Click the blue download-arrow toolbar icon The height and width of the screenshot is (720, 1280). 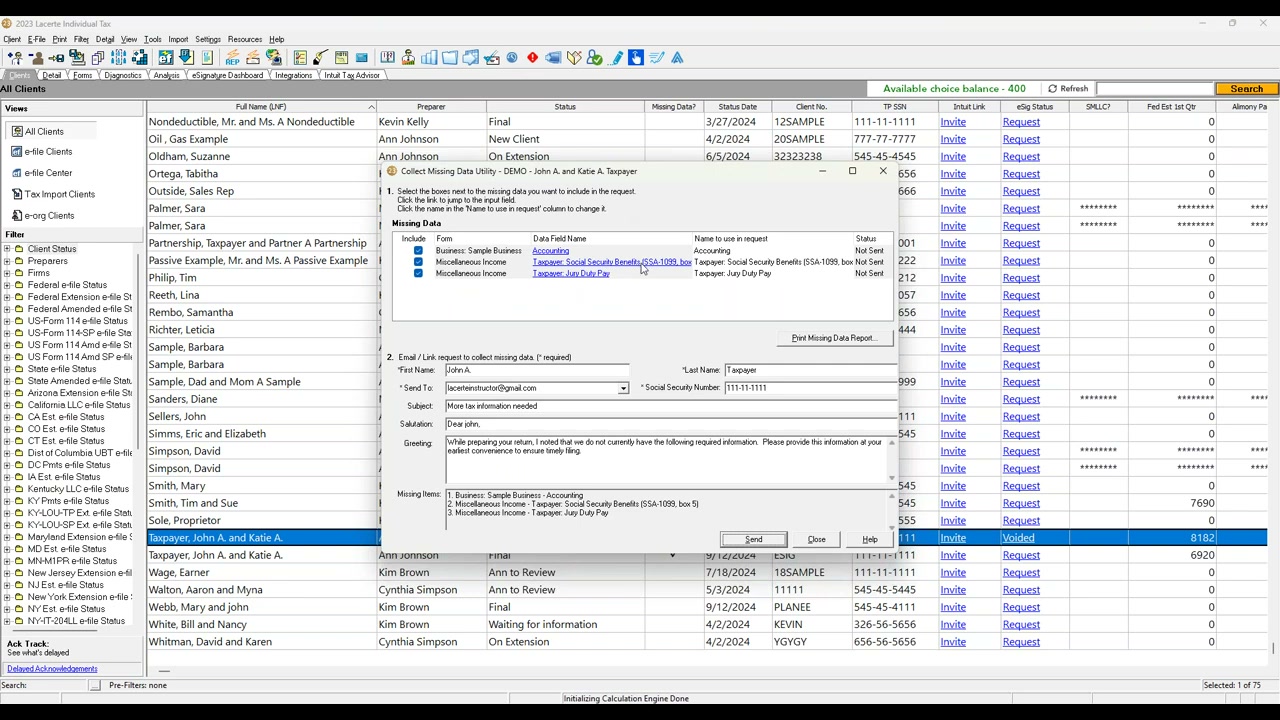(187, 58)
